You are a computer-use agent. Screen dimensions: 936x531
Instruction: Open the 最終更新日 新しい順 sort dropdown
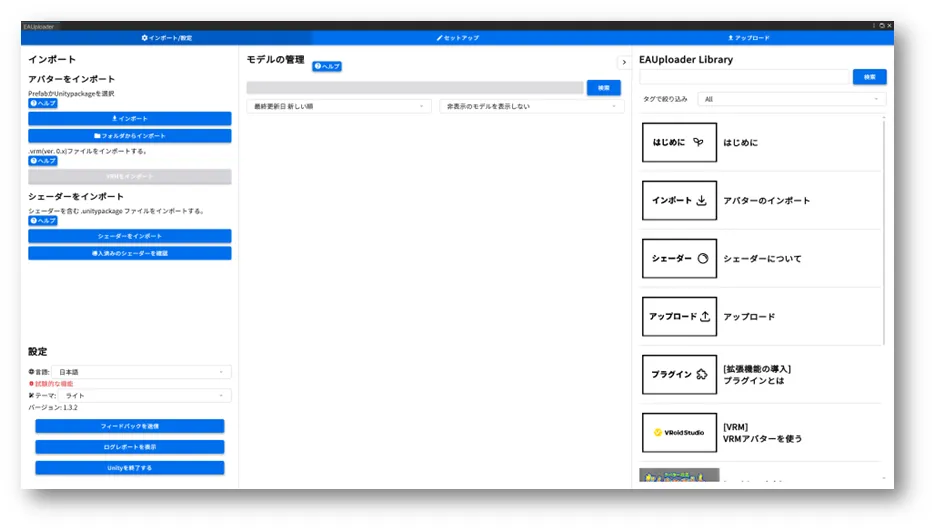338,106
